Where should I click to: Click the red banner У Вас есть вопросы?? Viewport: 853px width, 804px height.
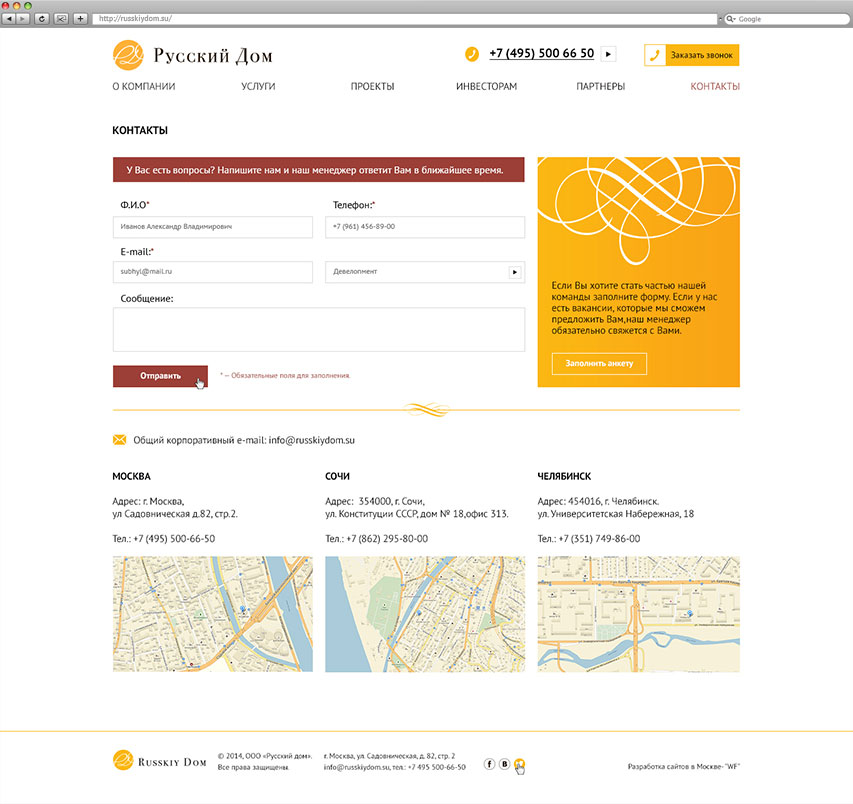click(319, 170)
